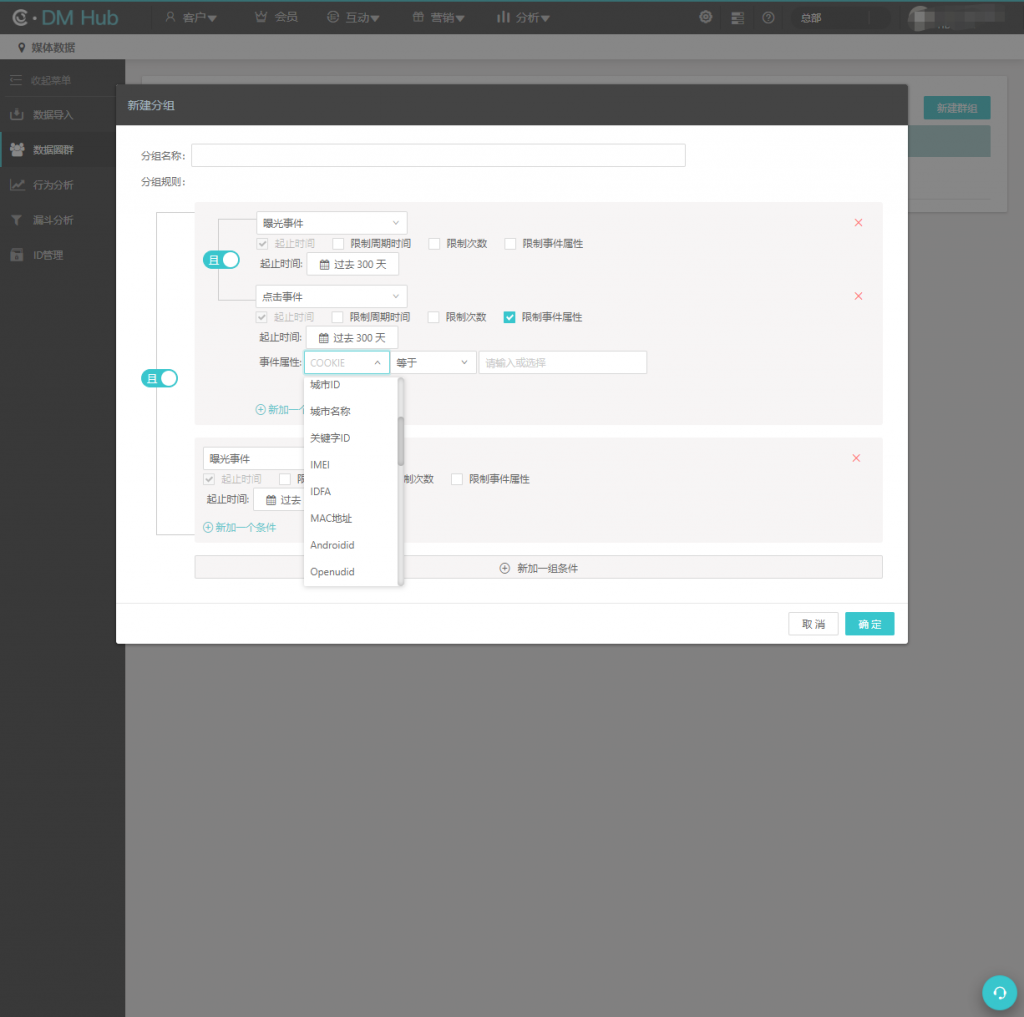The height and width of the screenshot is (1017, 1024).
Task: Uncheck 限制事件属性 for the click event
Action: (510, 317)
